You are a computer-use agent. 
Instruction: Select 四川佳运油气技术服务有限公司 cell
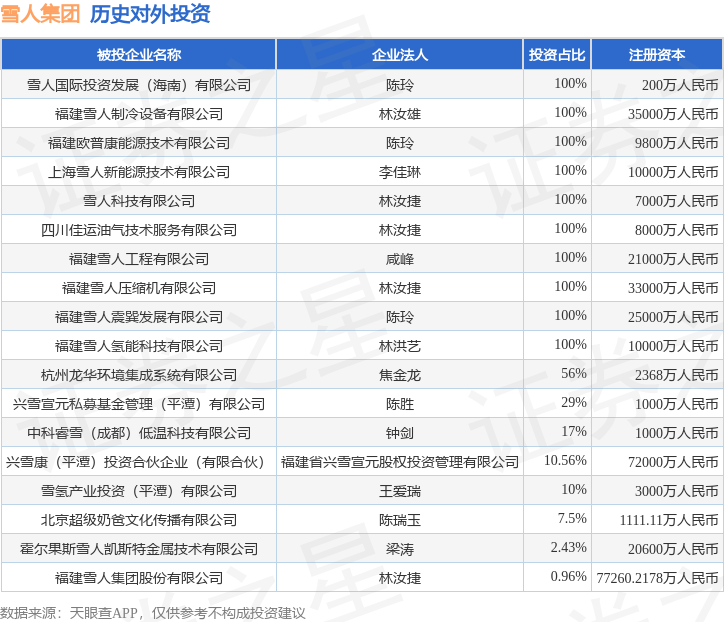coord(139,230)
